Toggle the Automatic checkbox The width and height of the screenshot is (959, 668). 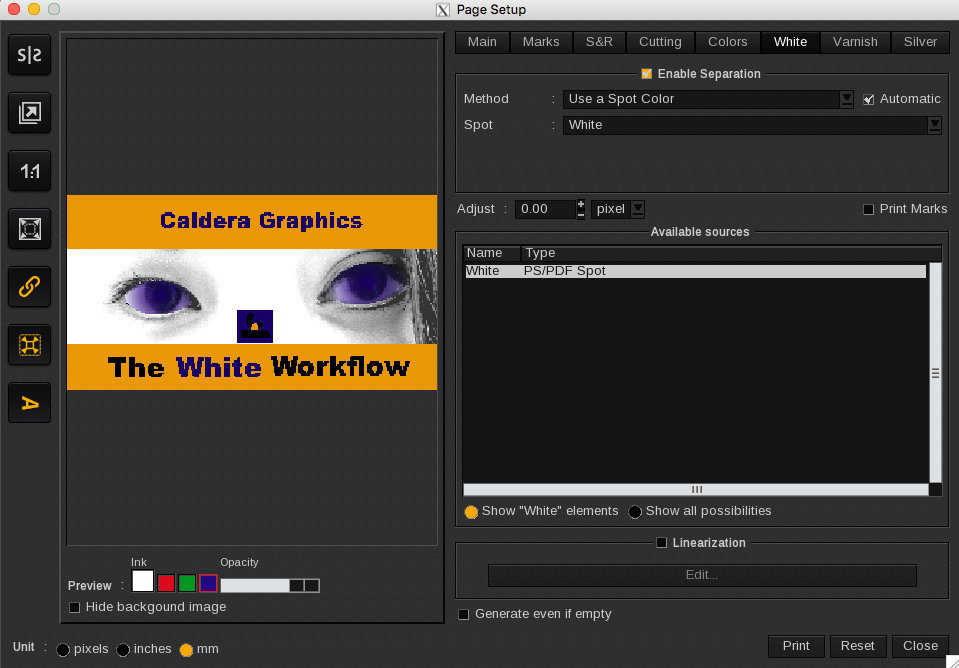[x=869, y=99]
